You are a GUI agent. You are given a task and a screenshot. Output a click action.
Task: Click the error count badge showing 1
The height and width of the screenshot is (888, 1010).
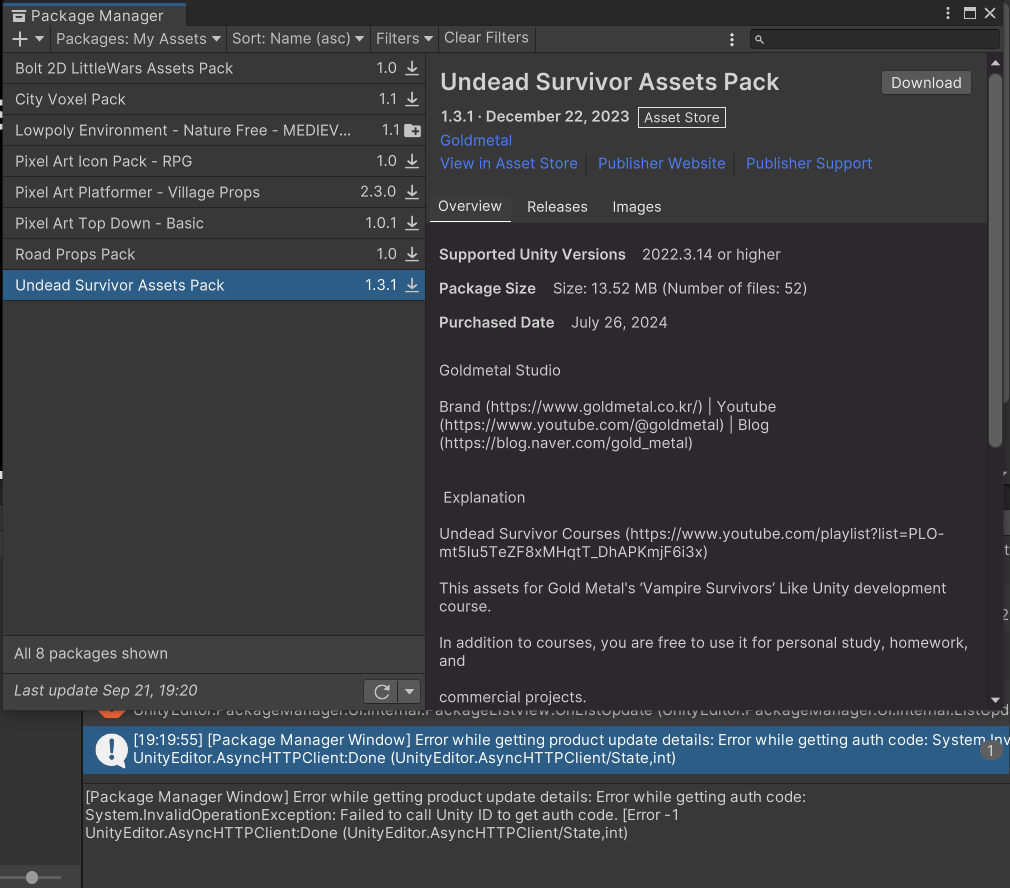(x=991, y=750)
